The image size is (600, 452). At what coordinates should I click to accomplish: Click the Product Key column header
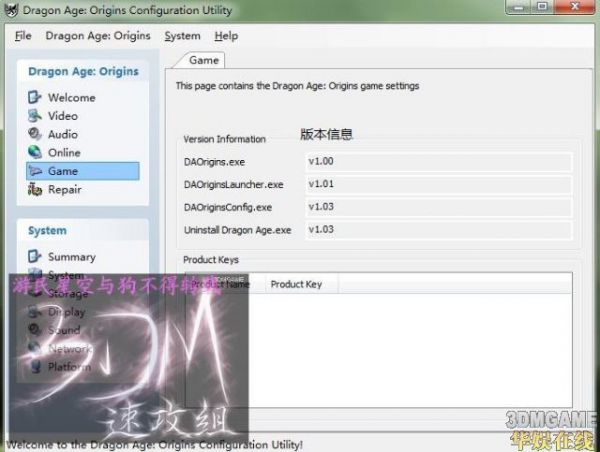[296, 284]
